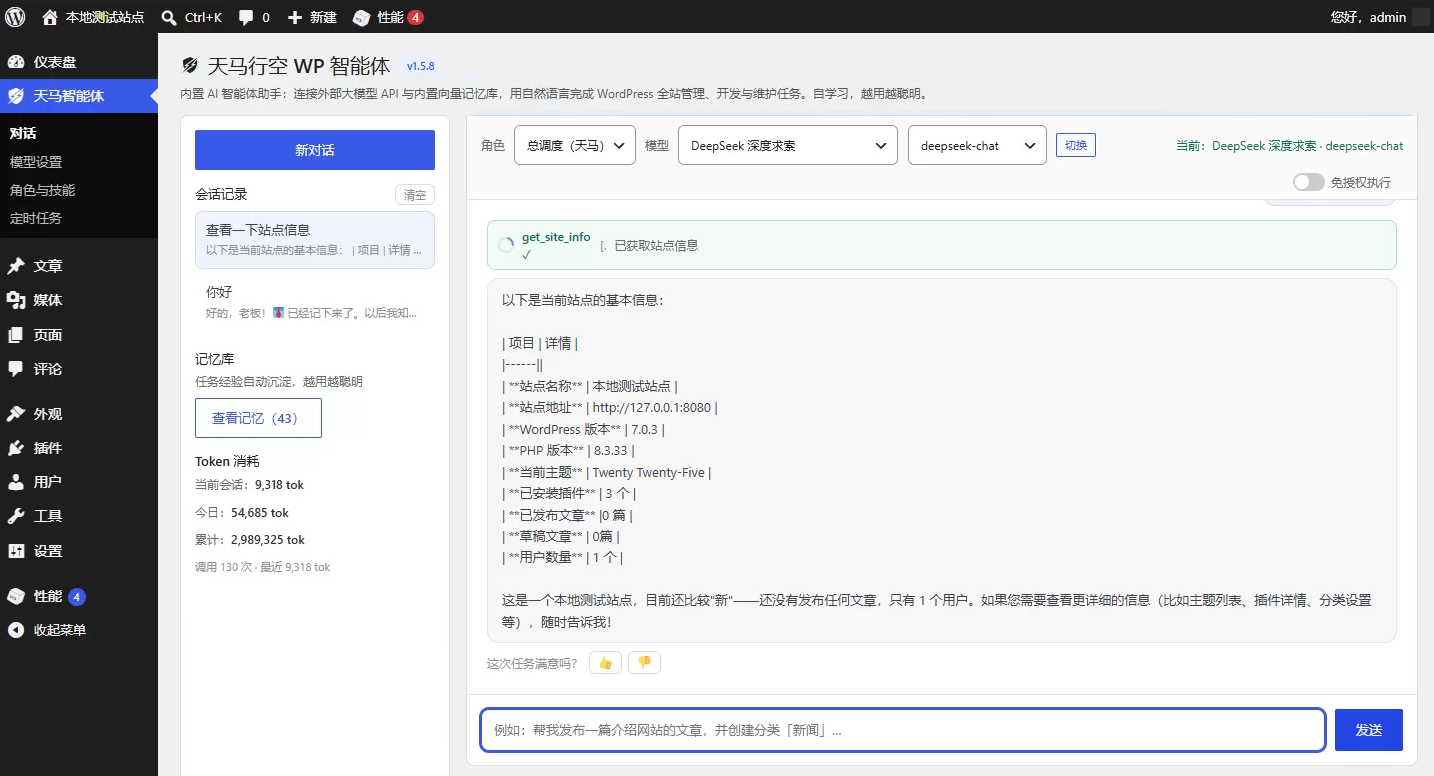Image resolution: width=1434 pixels, height=776 pixels.
Task: Start a chat with 新对话 button
Action: (315, 150)
